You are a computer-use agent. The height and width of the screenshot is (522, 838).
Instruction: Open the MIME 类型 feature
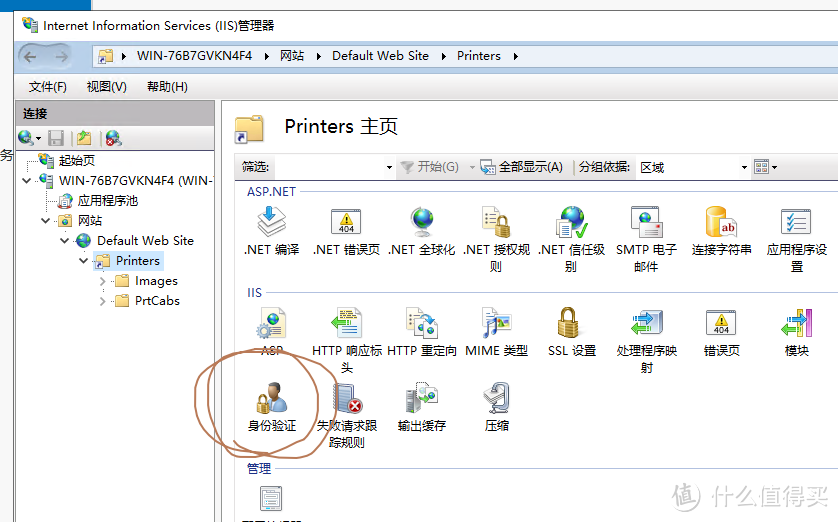496,332
